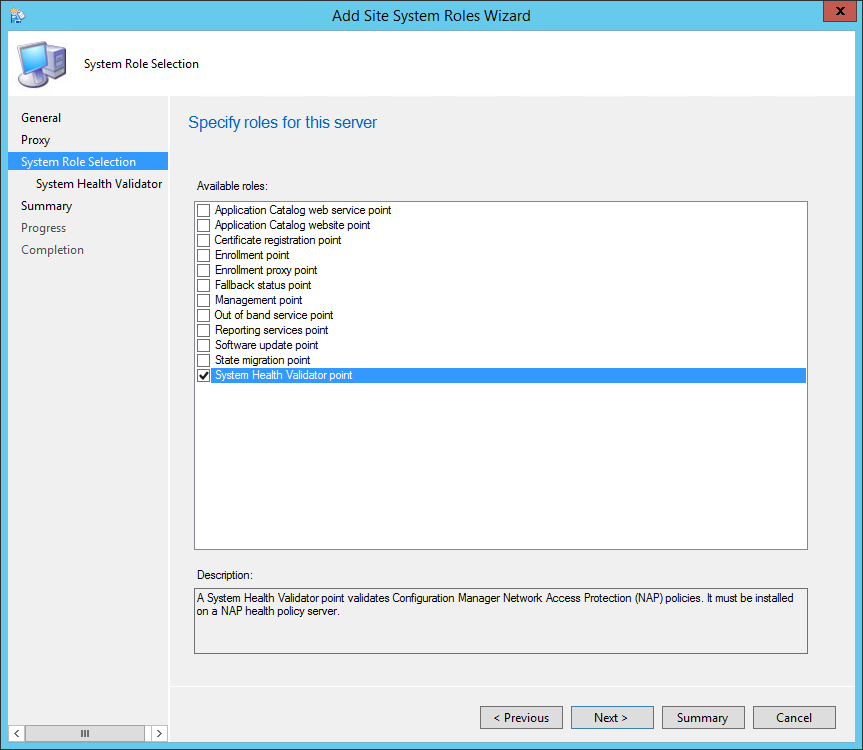This screenshot has width=863, height=750.
Task: Click the Summary button at bottom
Action: click(703, 718)
